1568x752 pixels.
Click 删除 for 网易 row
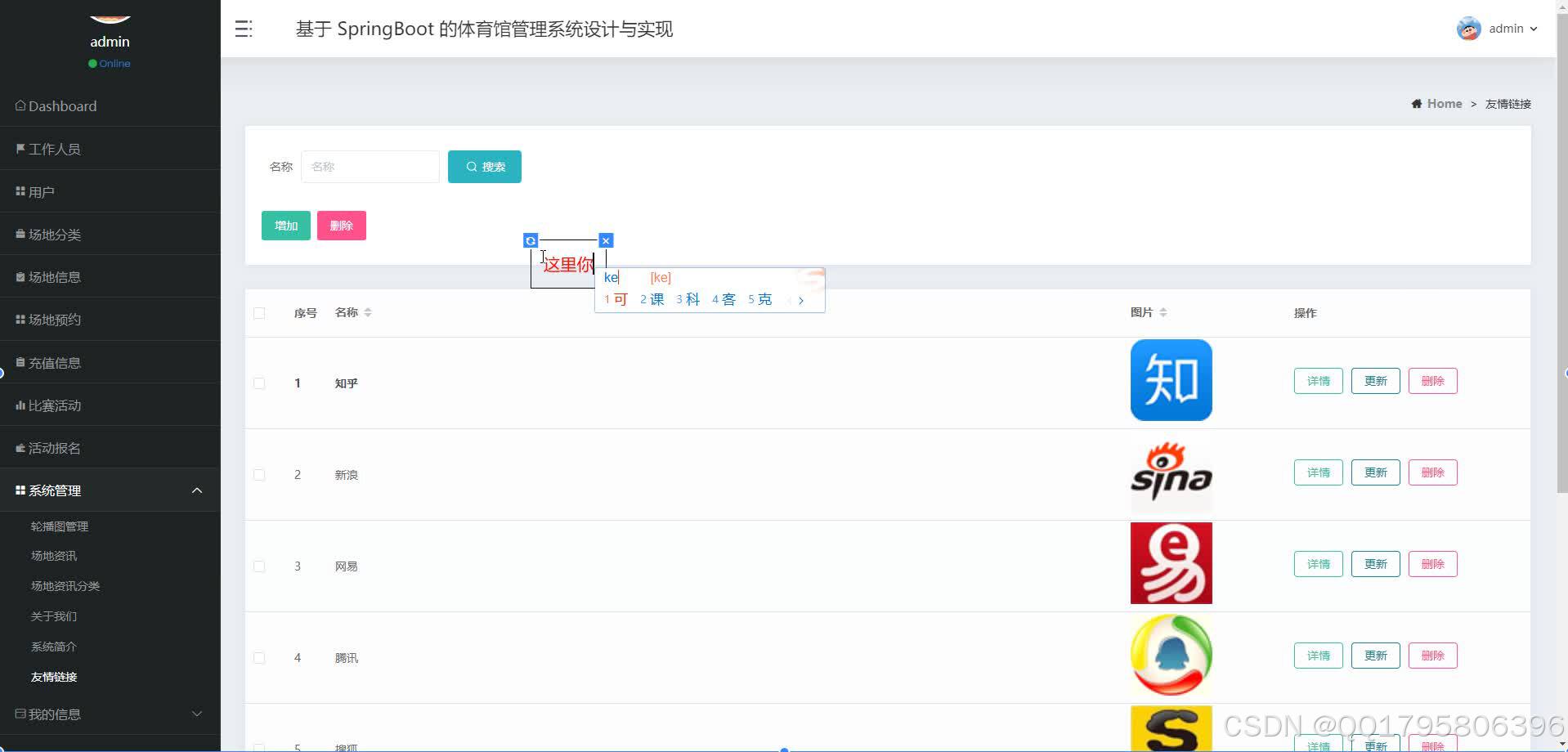click(x=1433, y=564)
